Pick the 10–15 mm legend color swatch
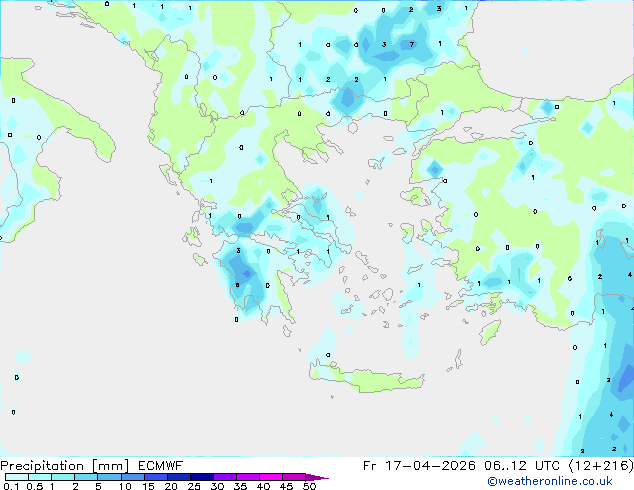This screenshot has height=490, width=634. (133, 477)
